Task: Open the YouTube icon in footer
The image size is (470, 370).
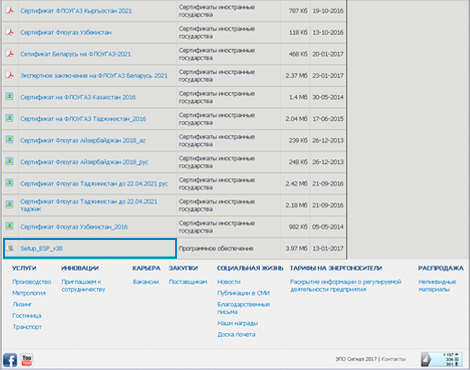Action: coord(27,360)
